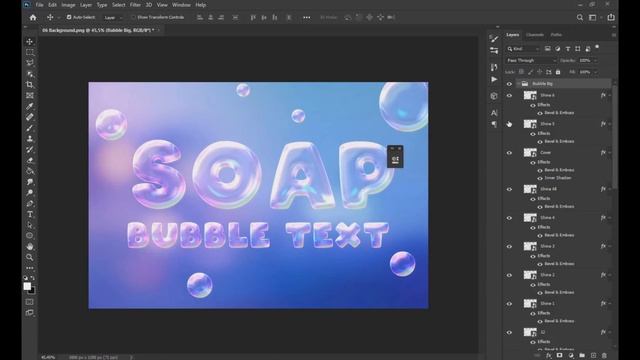
Task: Click the foreground color swatch
Action: (27, 287)
